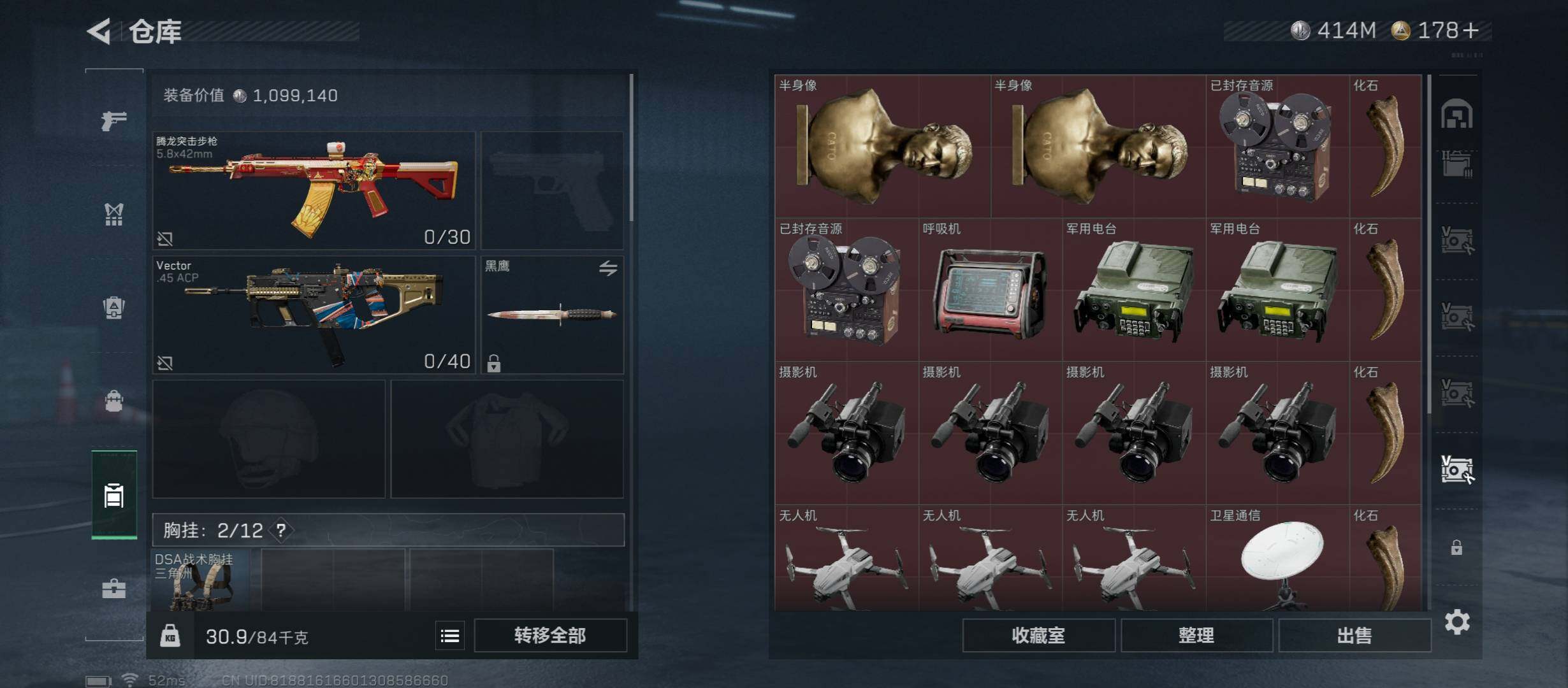Show chest rig help question mark
The width and height of the screenshot is (1568, 688).
click(281, 530)
